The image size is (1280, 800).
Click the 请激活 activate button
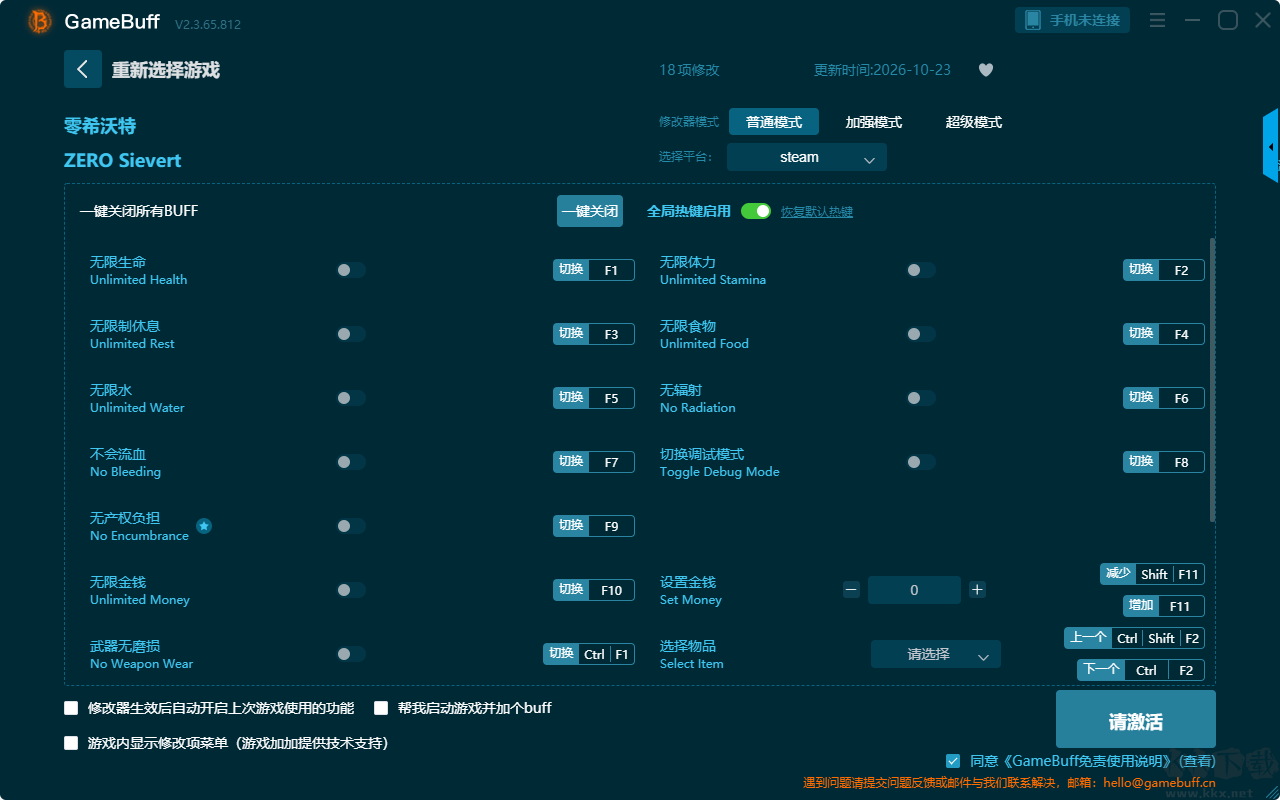click(1136, 721)
